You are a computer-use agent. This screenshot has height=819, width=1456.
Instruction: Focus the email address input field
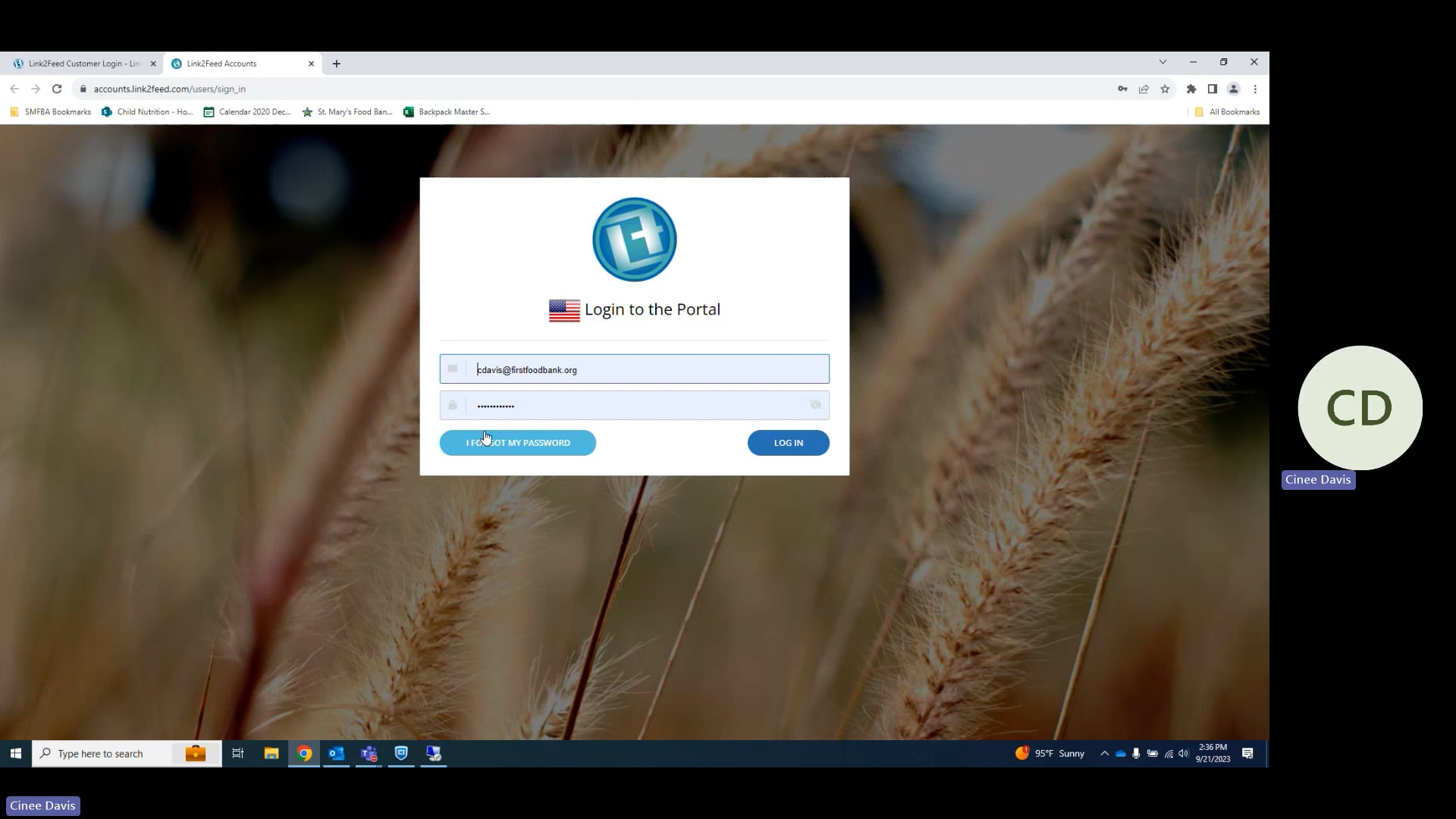point(634,369)
